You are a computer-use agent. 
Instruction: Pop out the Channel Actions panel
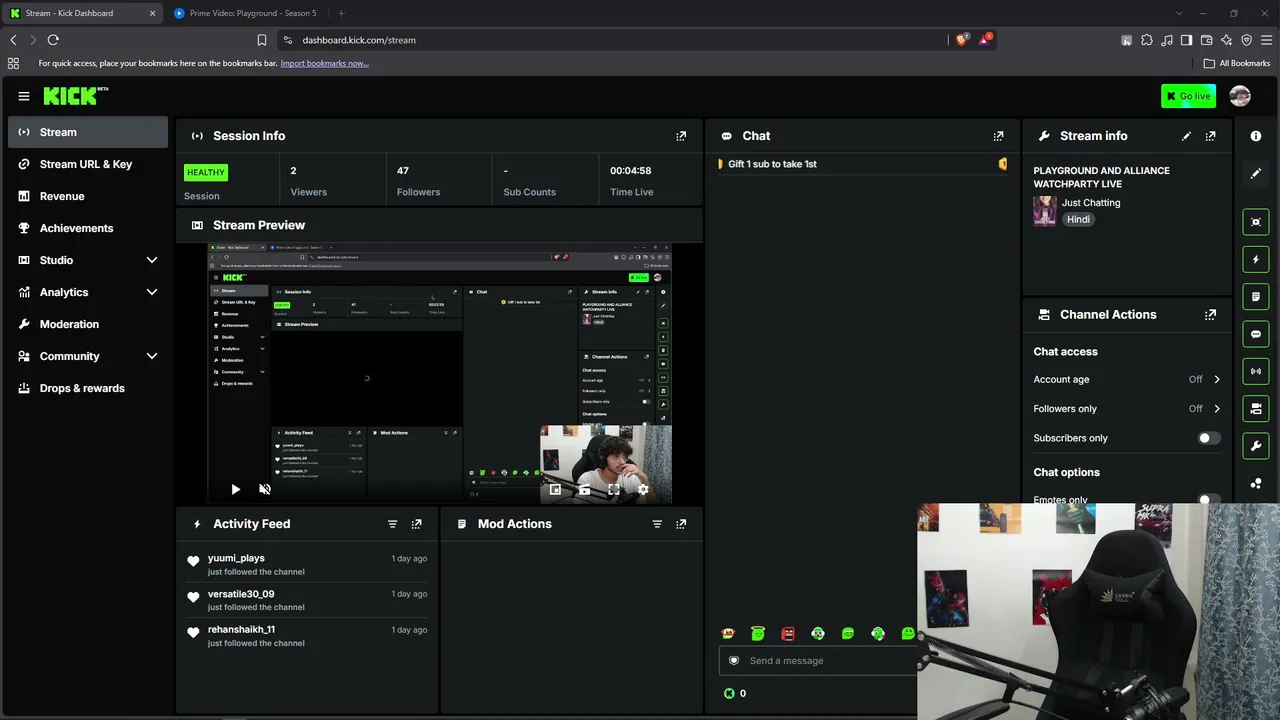[x=1211, y=314]
